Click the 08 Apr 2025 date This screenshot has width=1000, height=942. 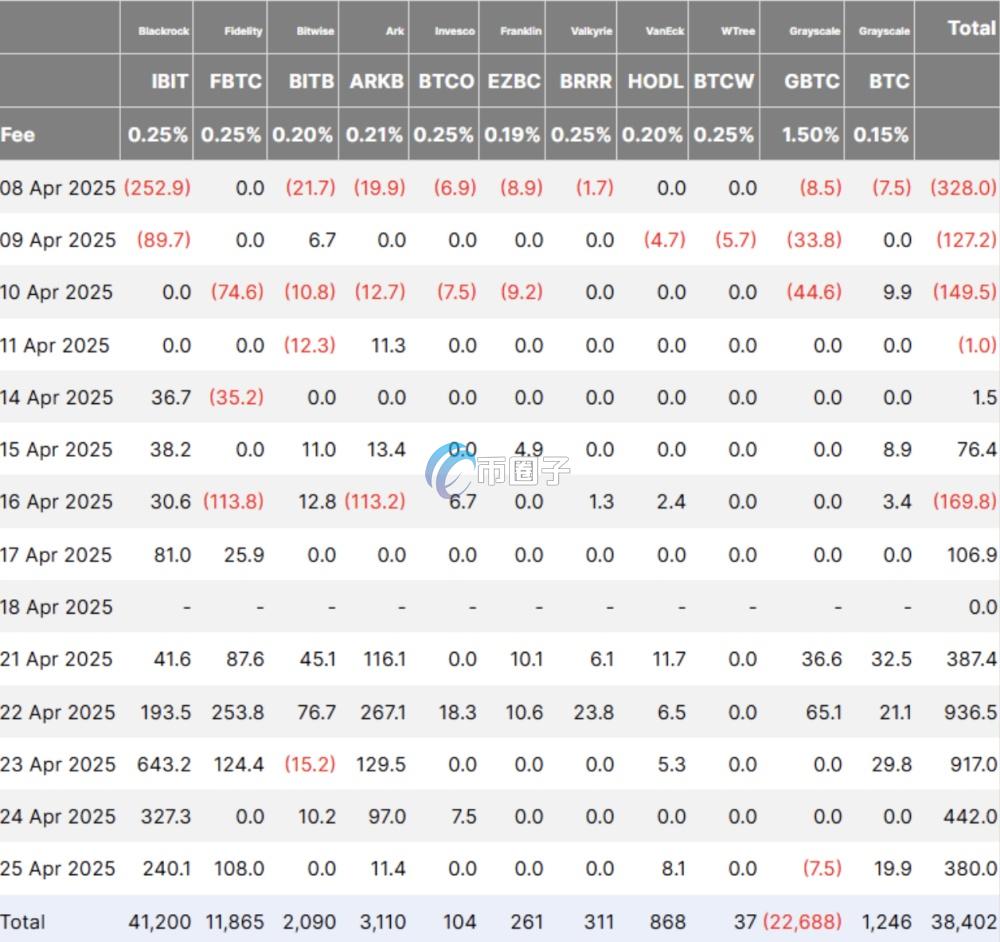(x=58, y=188)
